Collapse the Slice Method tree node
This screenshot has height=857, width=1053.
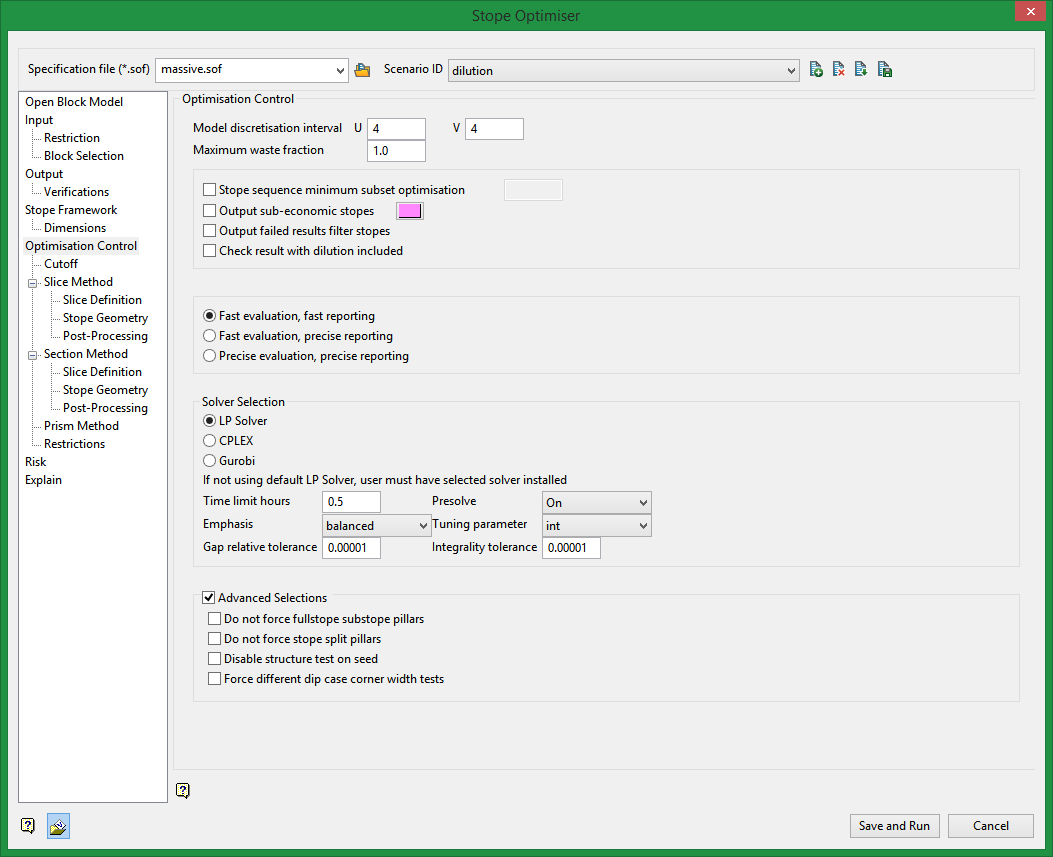click(x=32, y=282)
